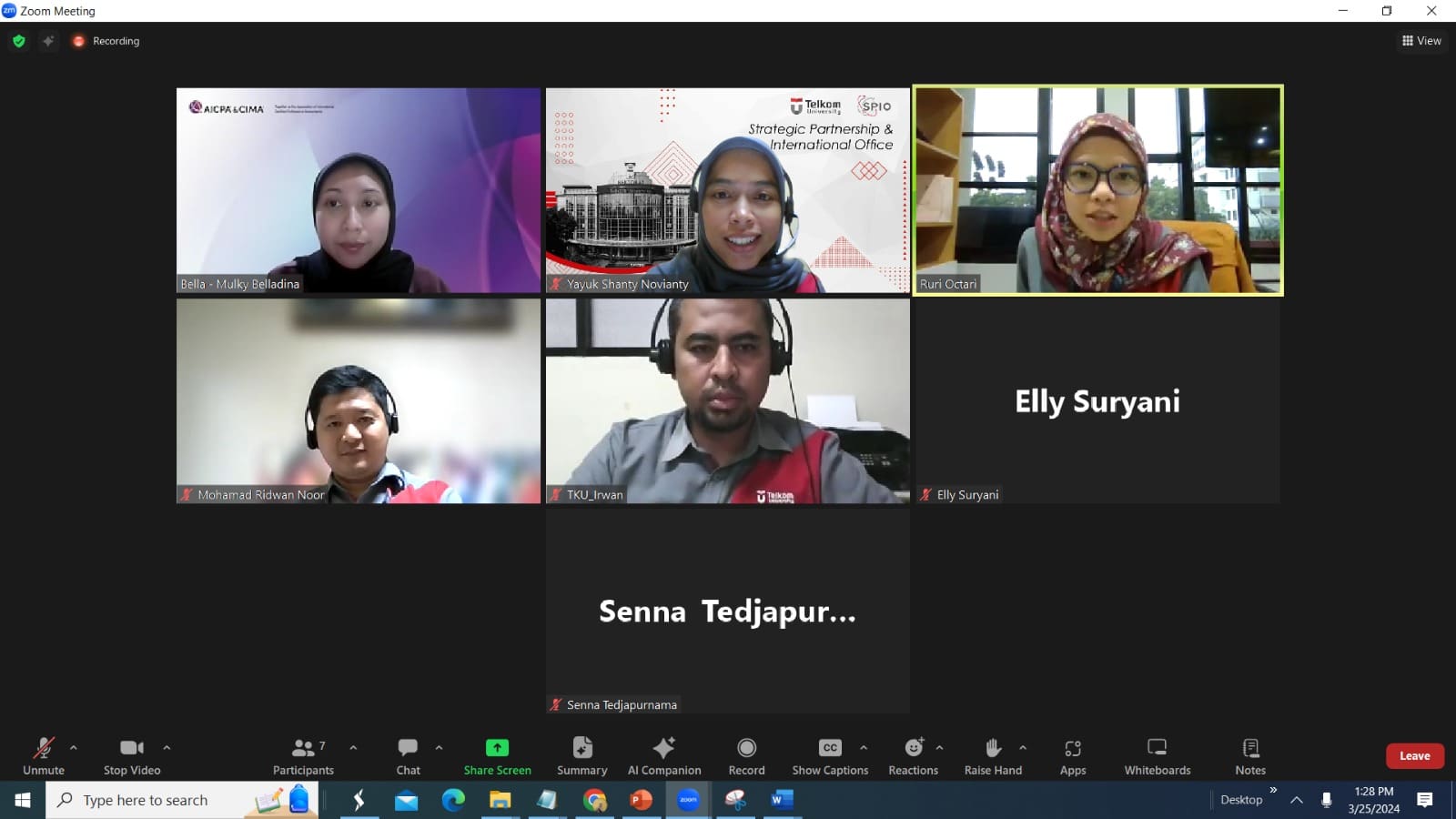Viewport: 1456px width, 819px height.
Task: Select Ruri Octari's video tile
Action: (1097, 190)
